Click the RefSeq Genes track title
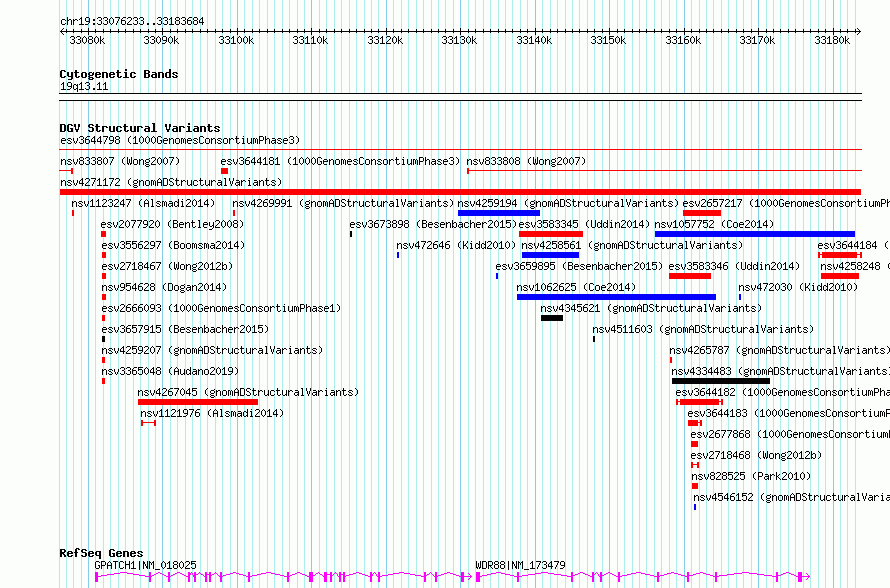 (101, 553)
